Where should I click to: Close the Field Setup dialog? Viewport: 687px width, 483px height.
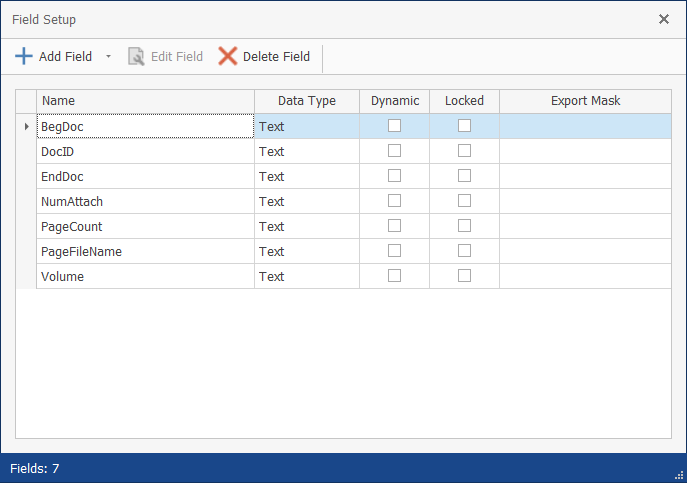coord(664,19)
